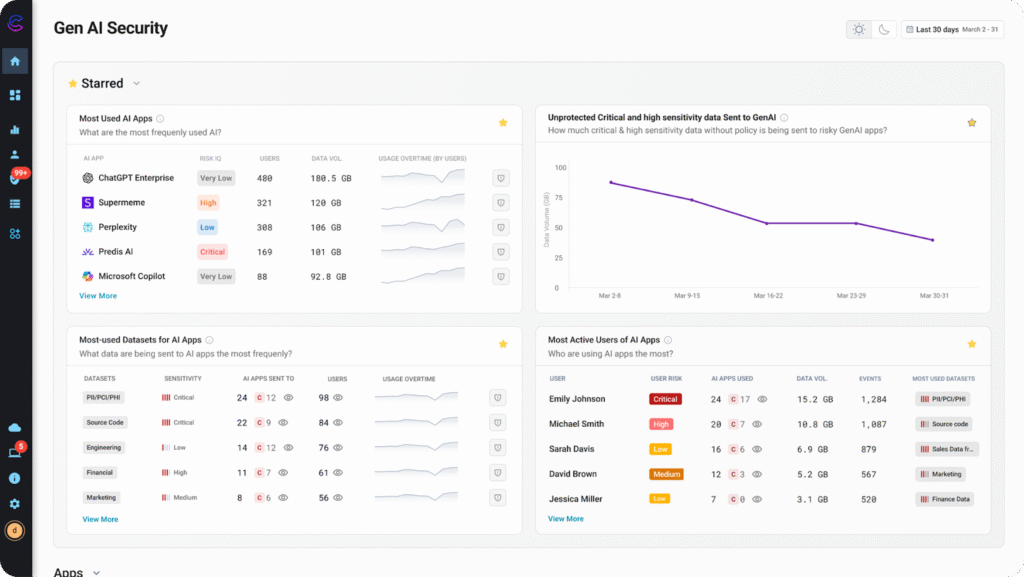Click the eye icon next to 98 users
This screenshot has height=577, width=1024.
[x=338, y=398]
